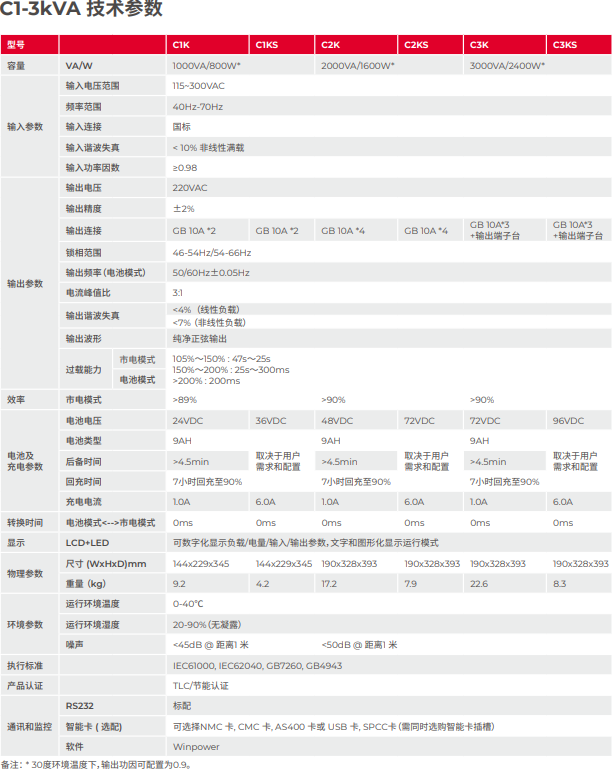612x771 pixels.
Task: Click the 纯净正弦输出 waveform value
Action: point(200,338)
